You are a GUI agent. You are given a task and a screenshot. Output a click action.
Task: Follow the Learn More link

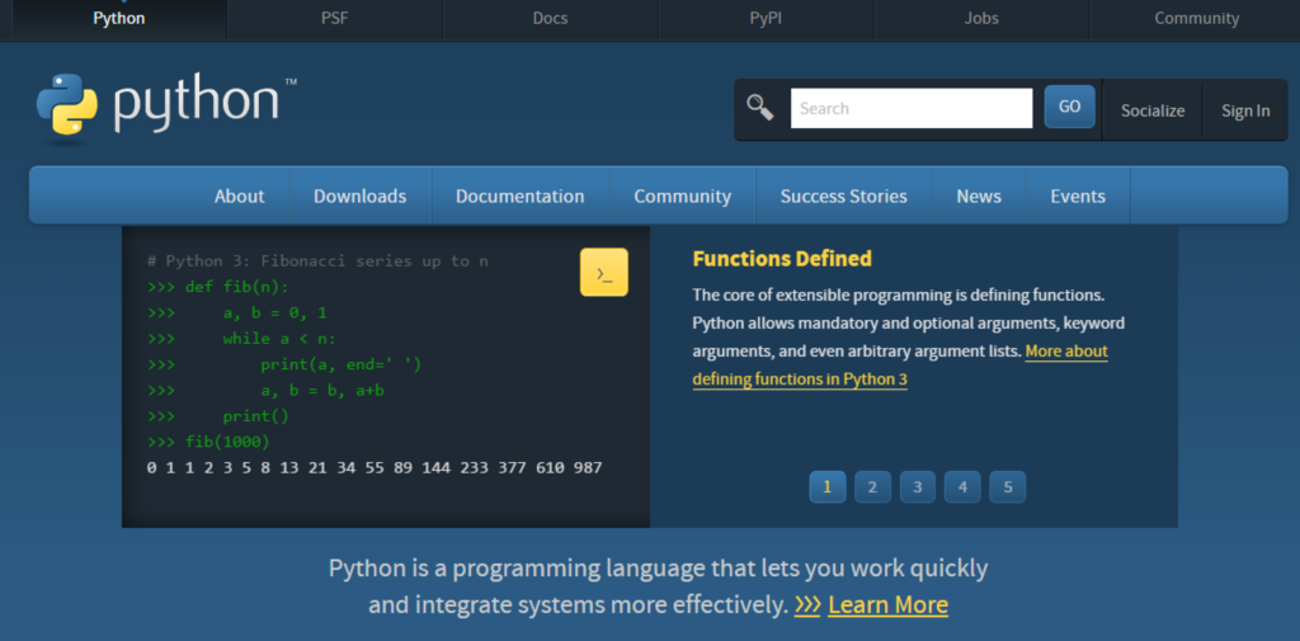coord(888,605)
